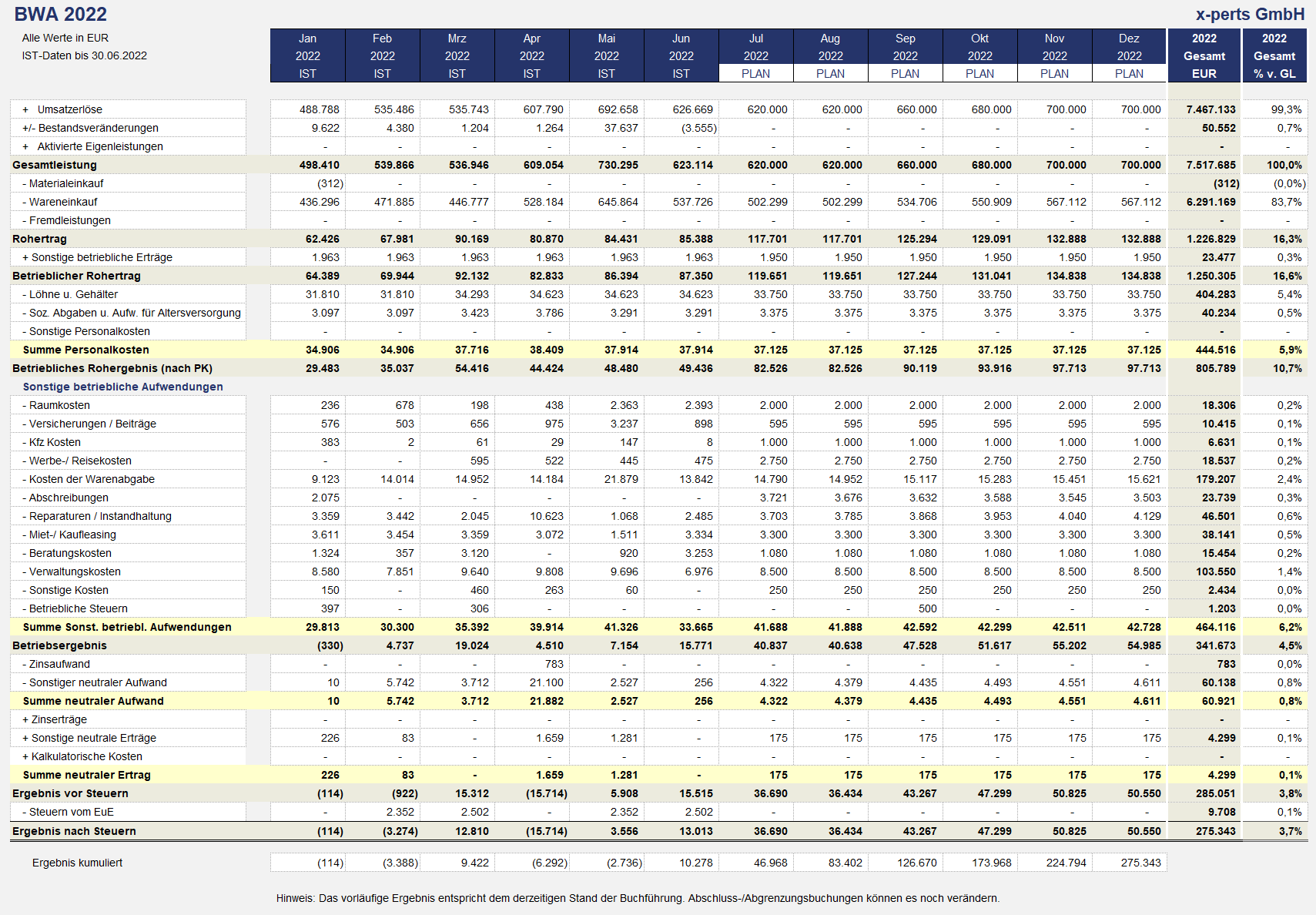This screenshot has height=915, width=1316.
Task: Click Ergebnis nach Steuern percentage 3,7%
Action: [1290, 831]
